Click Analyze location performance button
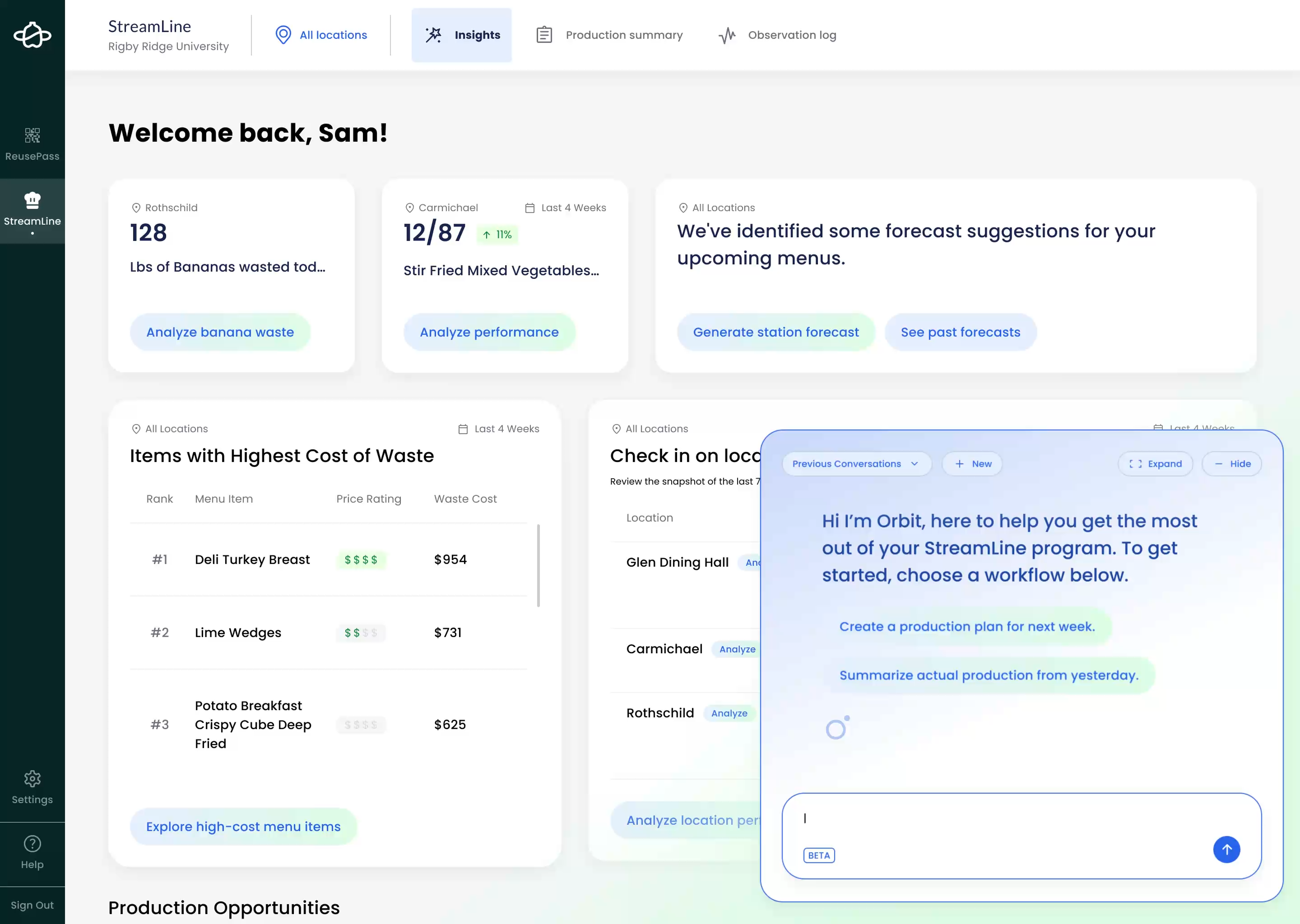 coord(686,820)
